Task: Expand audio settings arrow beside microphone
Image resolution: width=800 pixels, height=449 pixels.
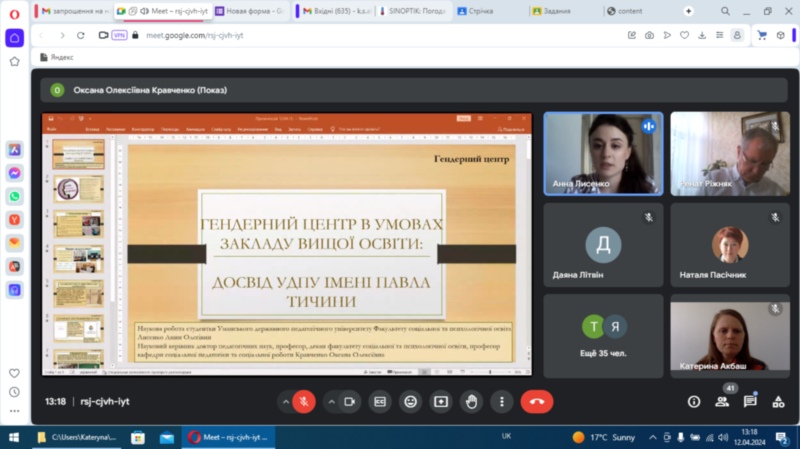Action: (x=285, y=401)
